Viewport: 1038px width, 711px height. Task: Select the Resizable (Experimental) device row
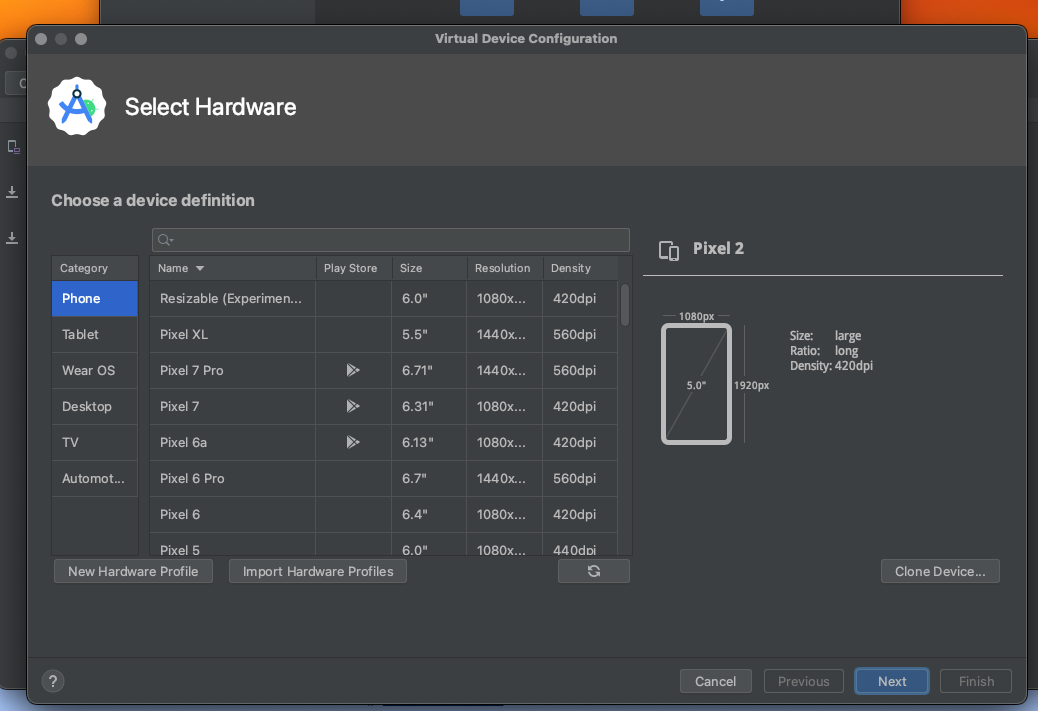coord(384,299)
